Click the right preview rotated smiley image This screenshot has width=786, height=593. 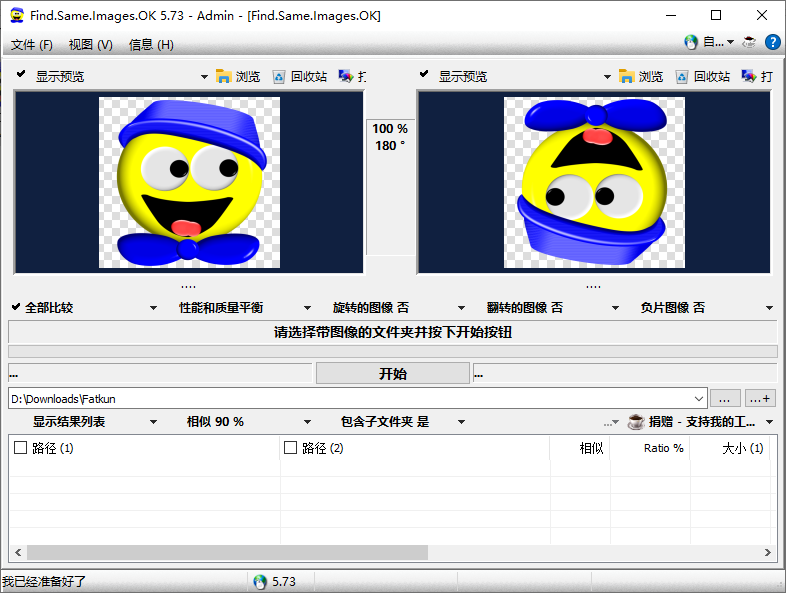pos(594,182)
